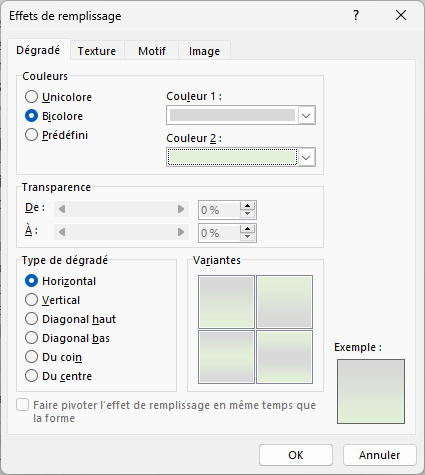Click the Annuler button
425x475 pixels.
tap(380, 455)
